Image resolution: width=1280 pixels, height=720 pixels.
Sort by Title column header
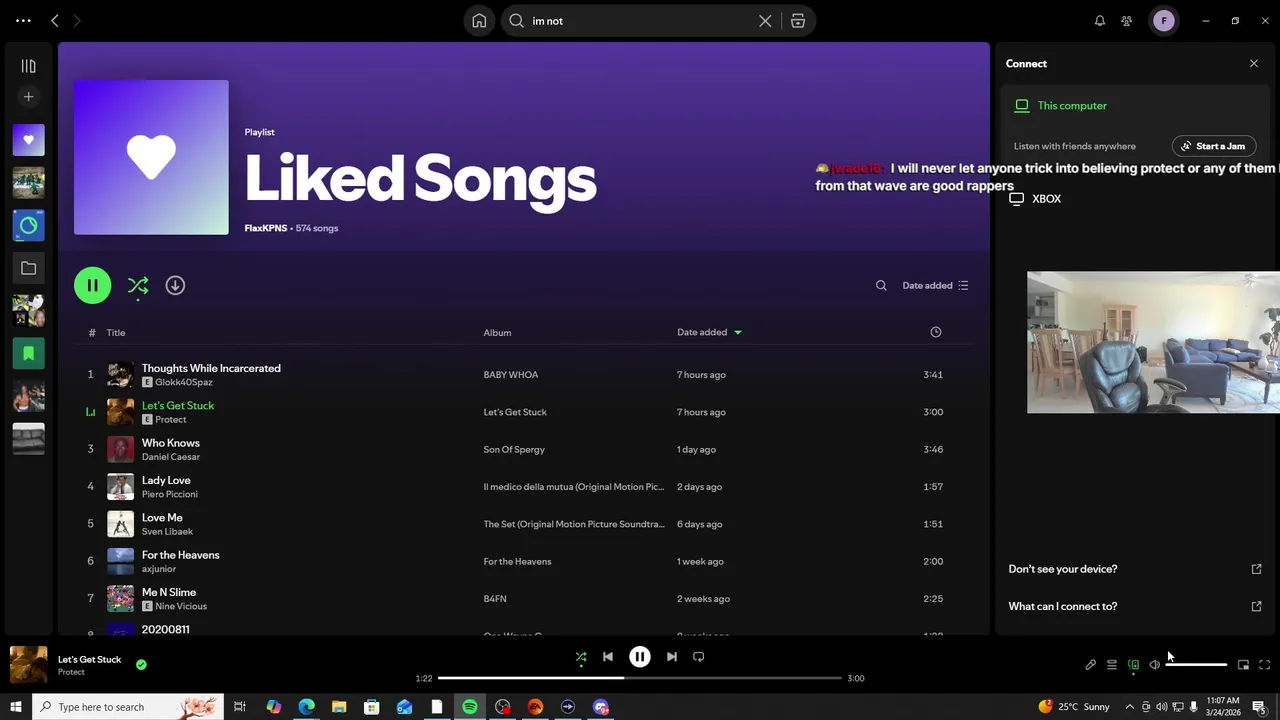point(116,333)
